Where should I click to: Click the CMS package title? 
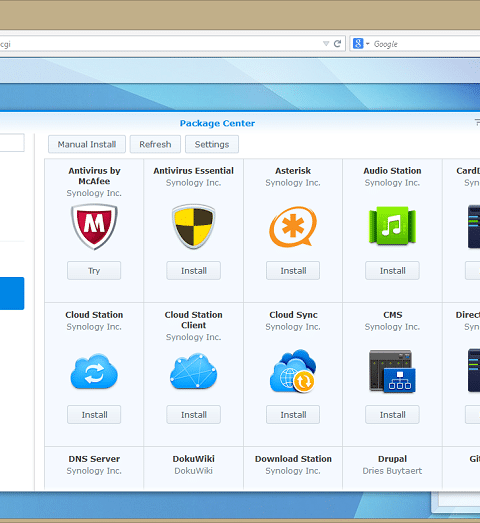(x=393, y=315)
